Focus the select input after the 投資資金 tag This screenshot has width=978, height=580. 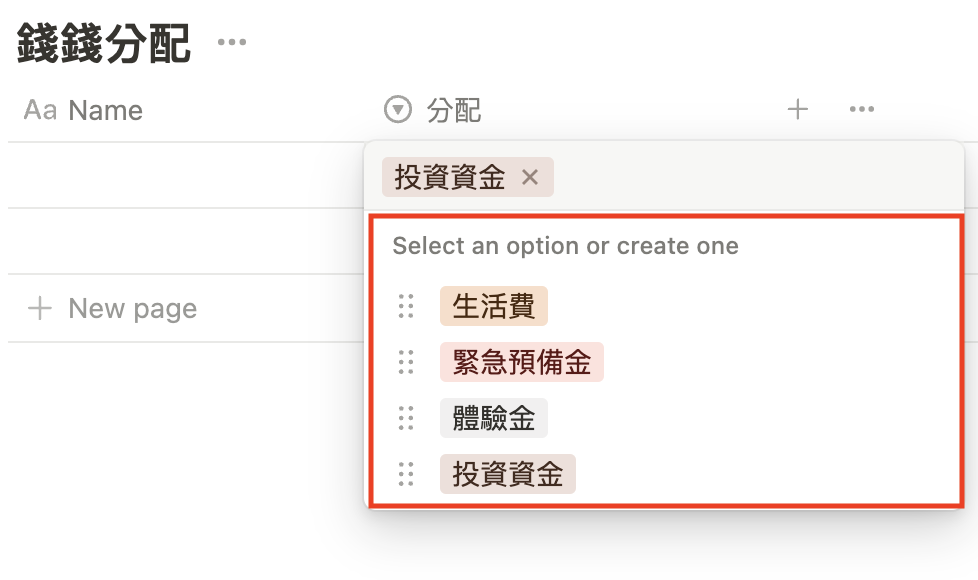750,178
